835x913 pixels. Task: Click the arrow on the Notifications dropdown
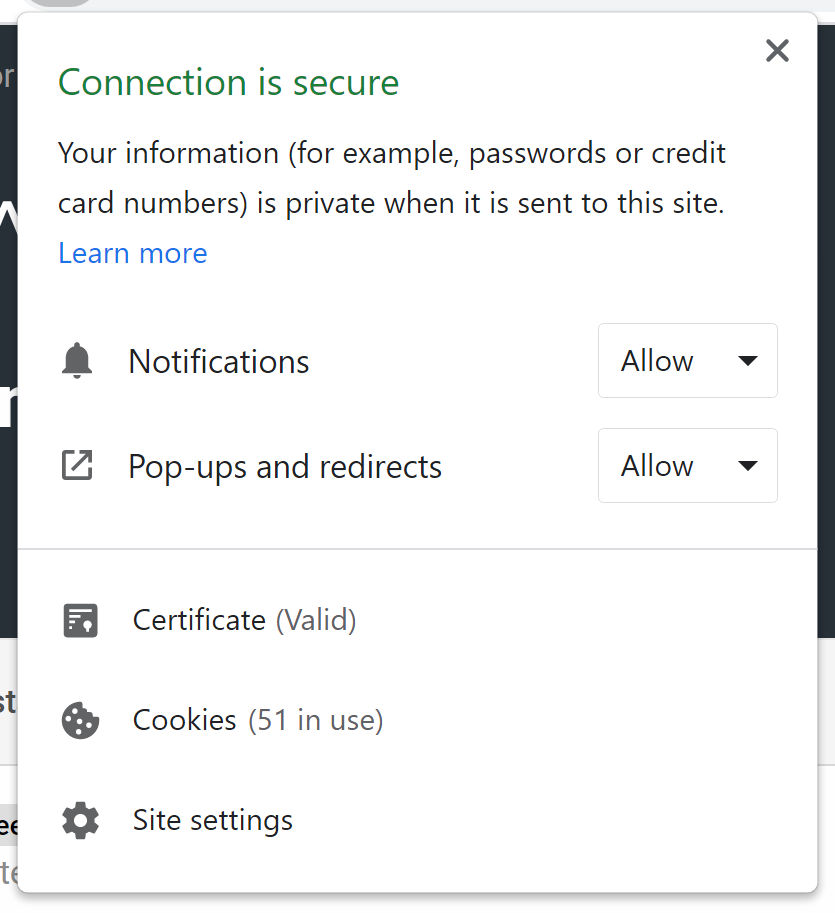click(x=748, y=361)
